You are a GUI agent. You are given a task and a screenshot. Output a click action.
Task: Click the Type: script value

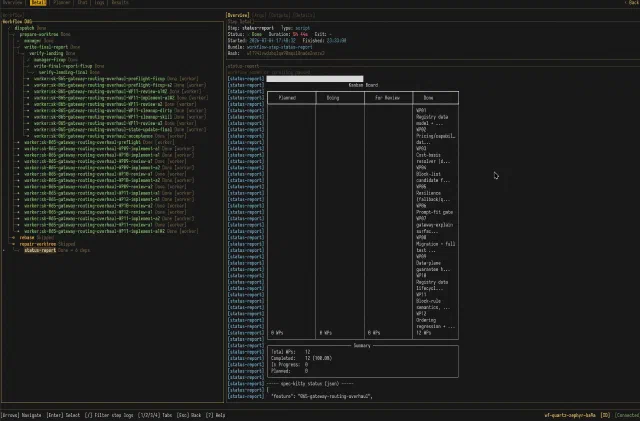click(x=302, y=28)
